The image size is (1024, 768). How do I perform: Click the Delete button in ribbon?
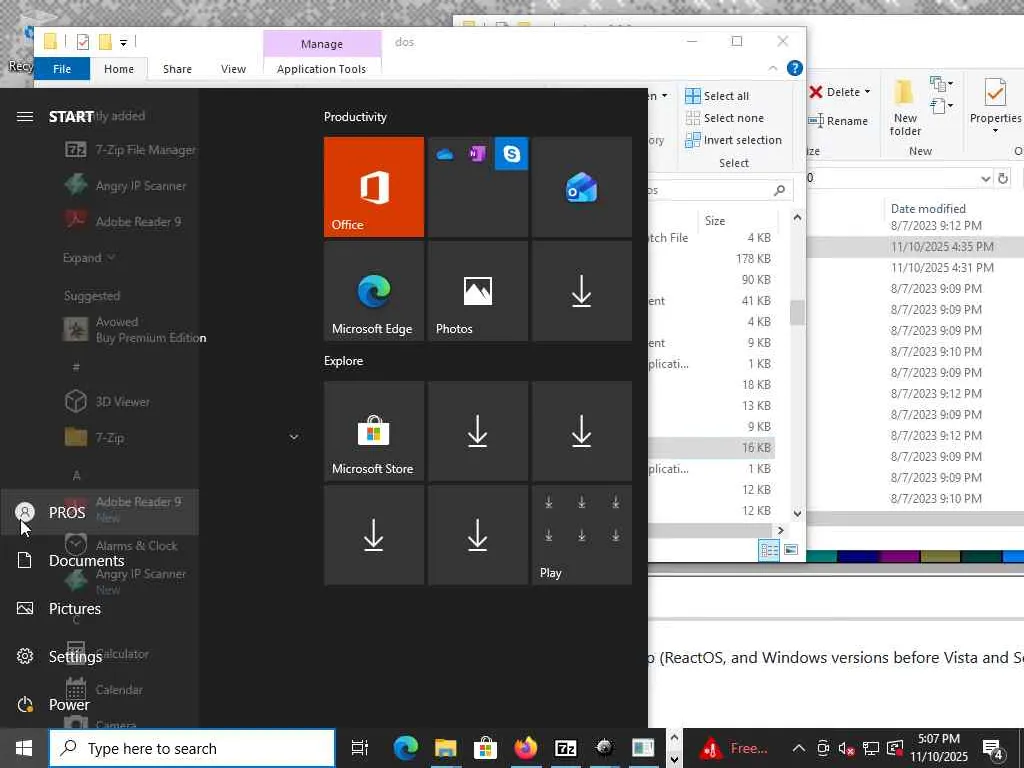[835, 92]
